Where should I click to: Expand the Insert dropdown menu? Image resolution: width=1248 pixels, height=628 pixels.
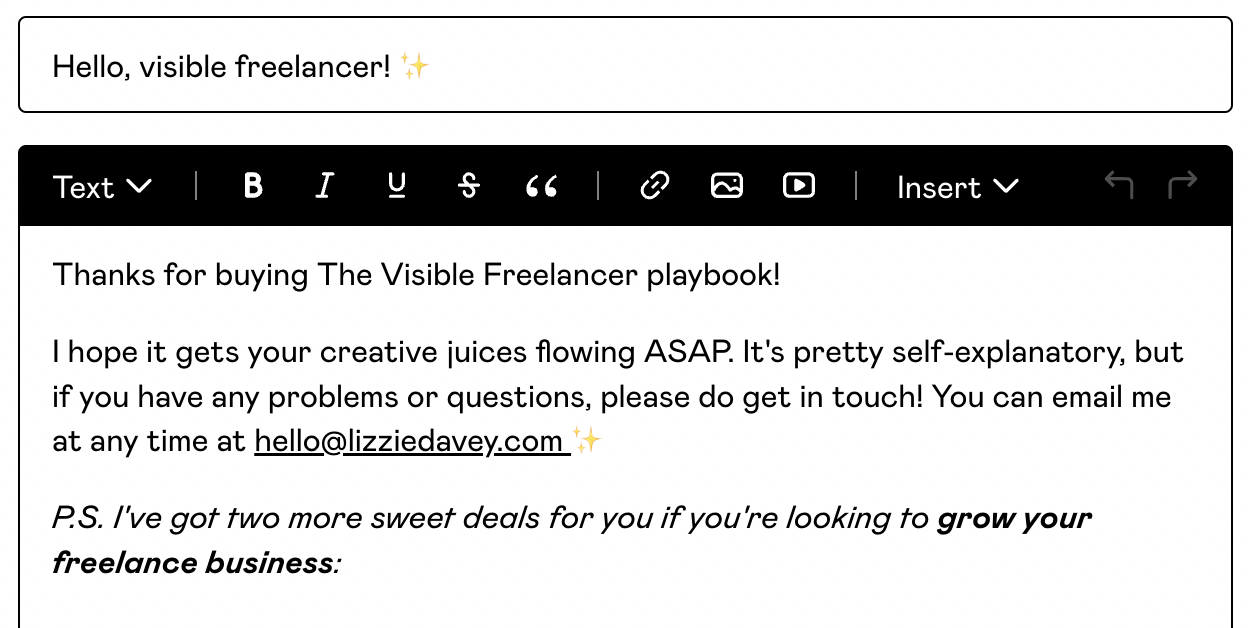[x=957, y=187]
